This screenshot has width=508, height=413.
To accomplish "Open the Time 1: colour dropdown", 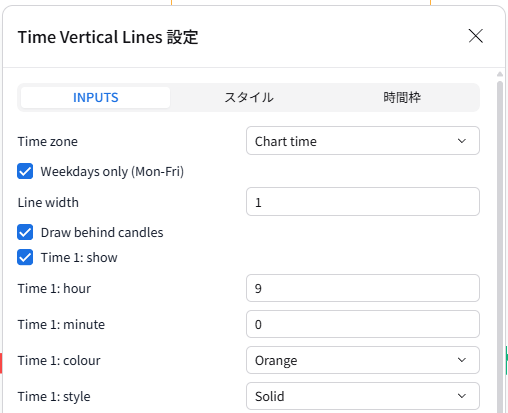I will click(363, 360).
